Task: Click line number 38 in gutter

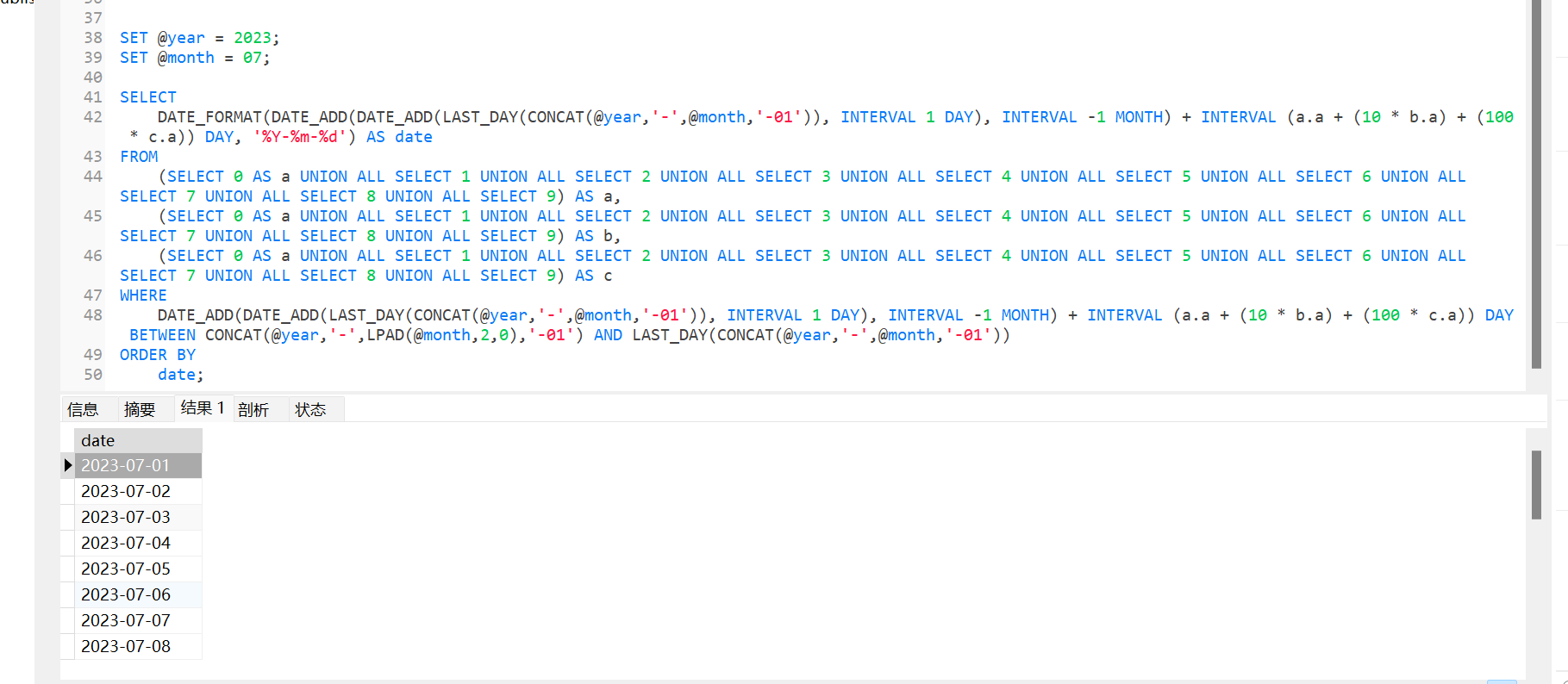Action: coord(93,38)
